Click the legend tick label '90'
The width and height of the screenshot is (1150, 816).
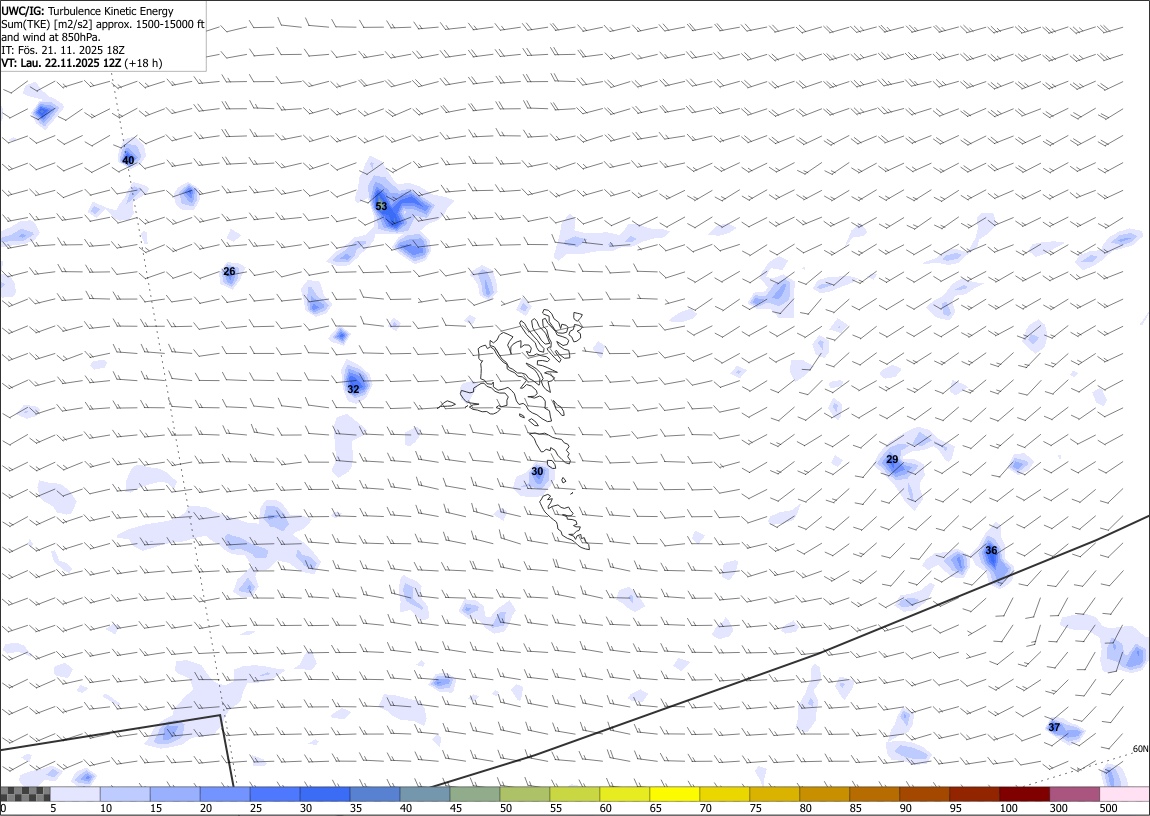point(905,808)
